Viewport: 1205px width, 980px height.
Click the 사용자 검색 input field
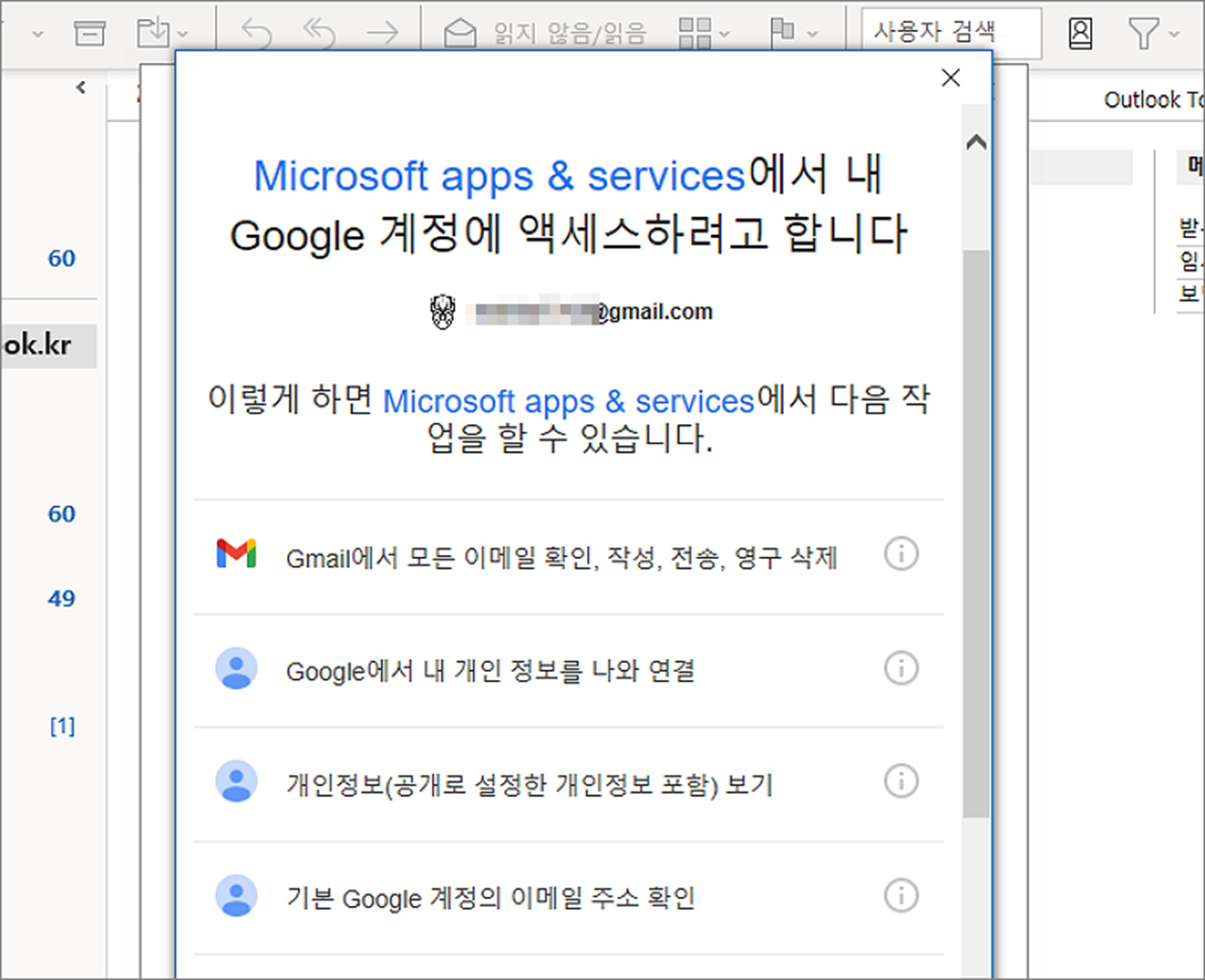tap(951, 33)
